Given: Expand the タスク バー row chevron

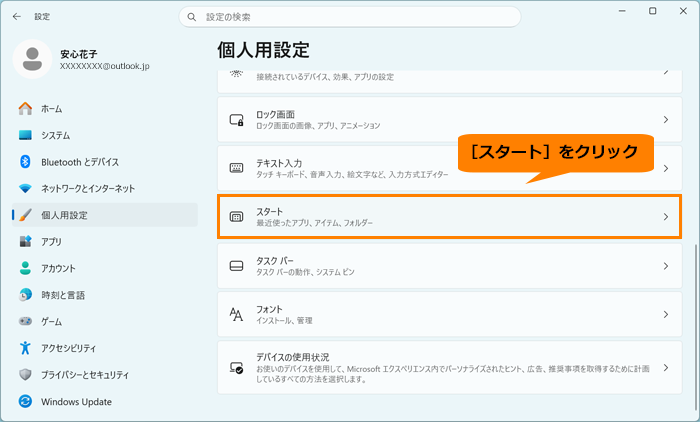Looking at the screenshot, I should [x=666, y=266].
